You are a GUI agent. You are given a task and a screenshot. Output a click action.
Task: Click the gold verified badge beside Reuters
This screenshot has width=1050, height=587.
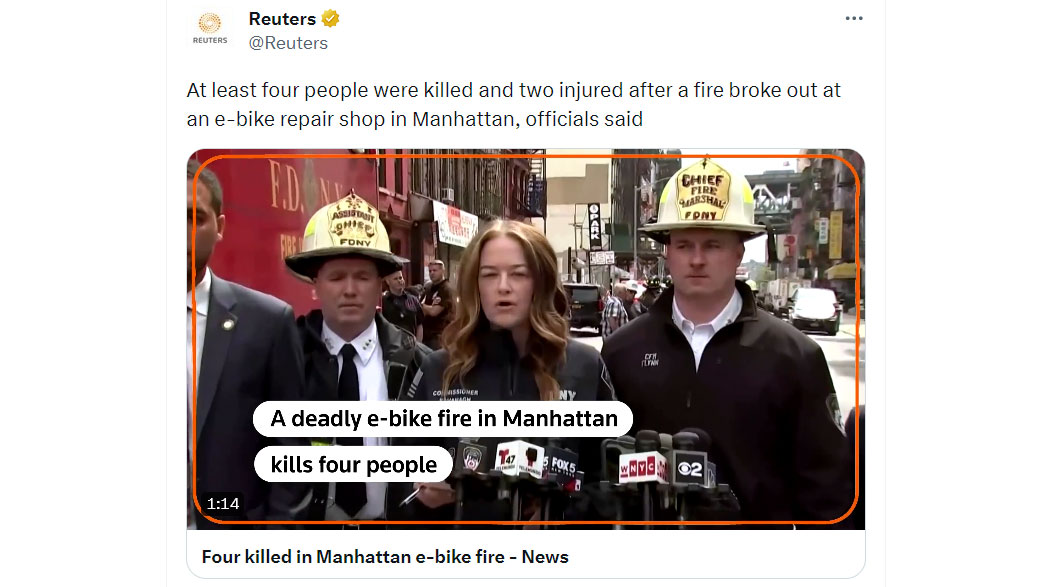point(330,19)
